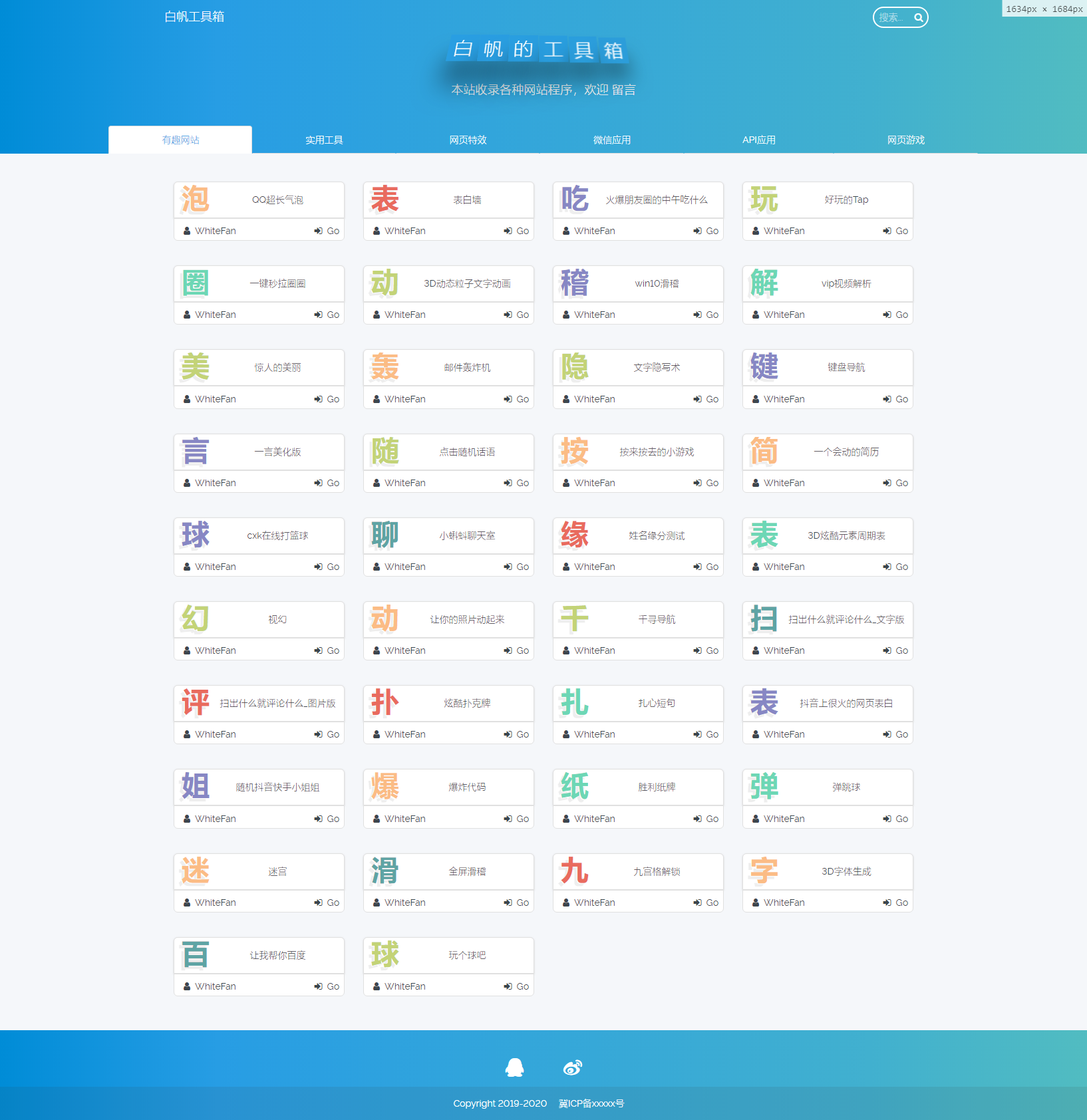Image resolution: width=1087 pixels, height=1120 pixels.
Task: Switch to the 网页特效 tab
Action: coord(468,140)
